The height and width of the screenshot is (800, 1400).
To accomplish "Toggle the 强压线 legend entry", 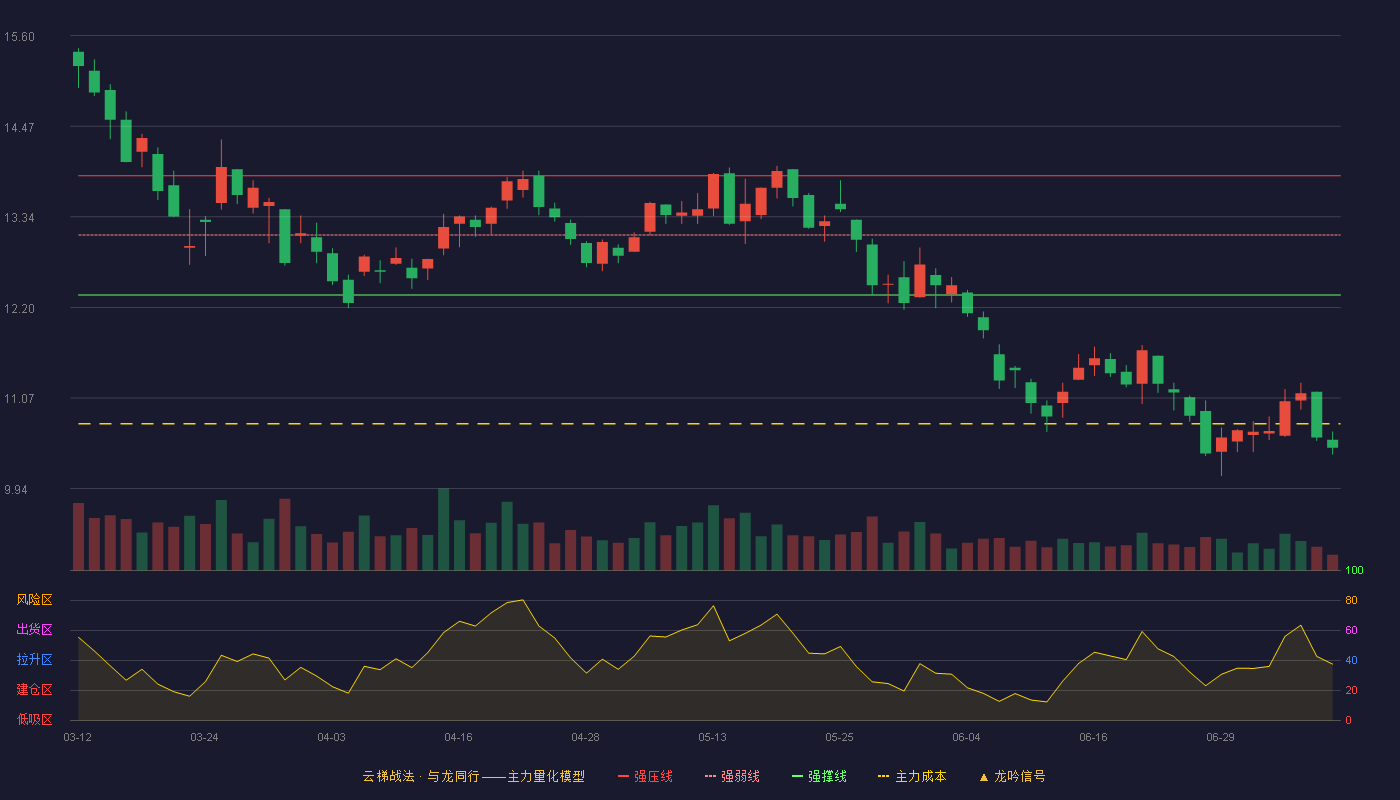I will click(645, 776).
